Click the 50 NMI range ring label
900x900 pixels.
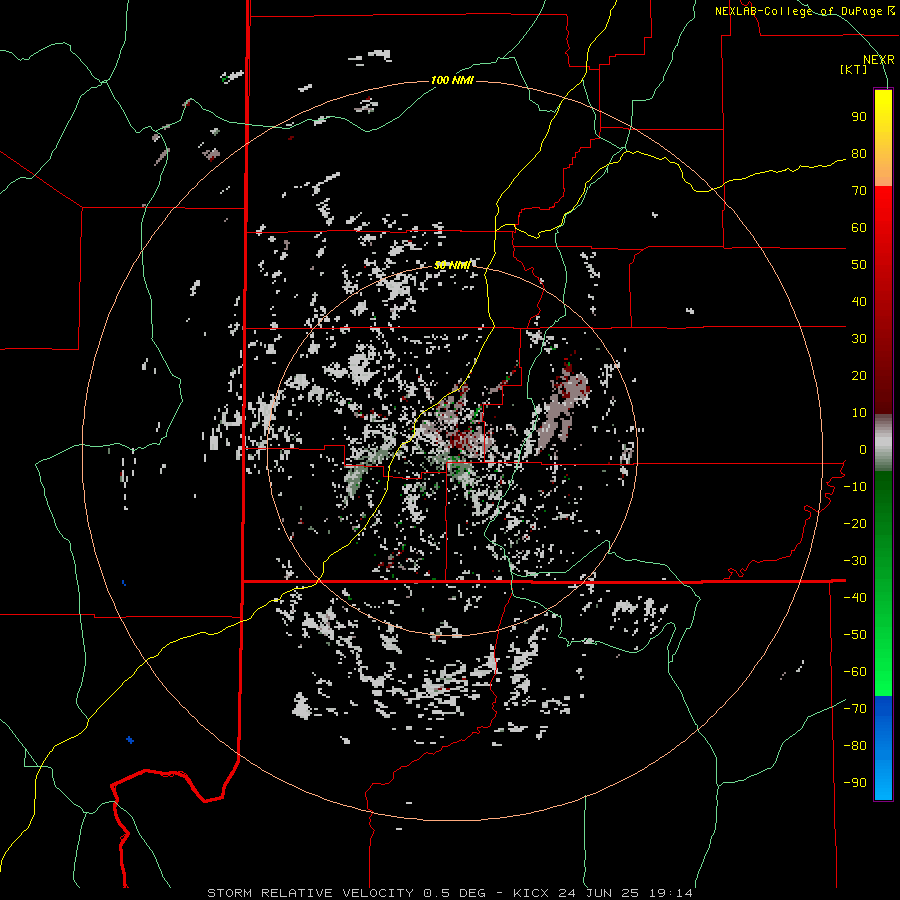(452, 265)
